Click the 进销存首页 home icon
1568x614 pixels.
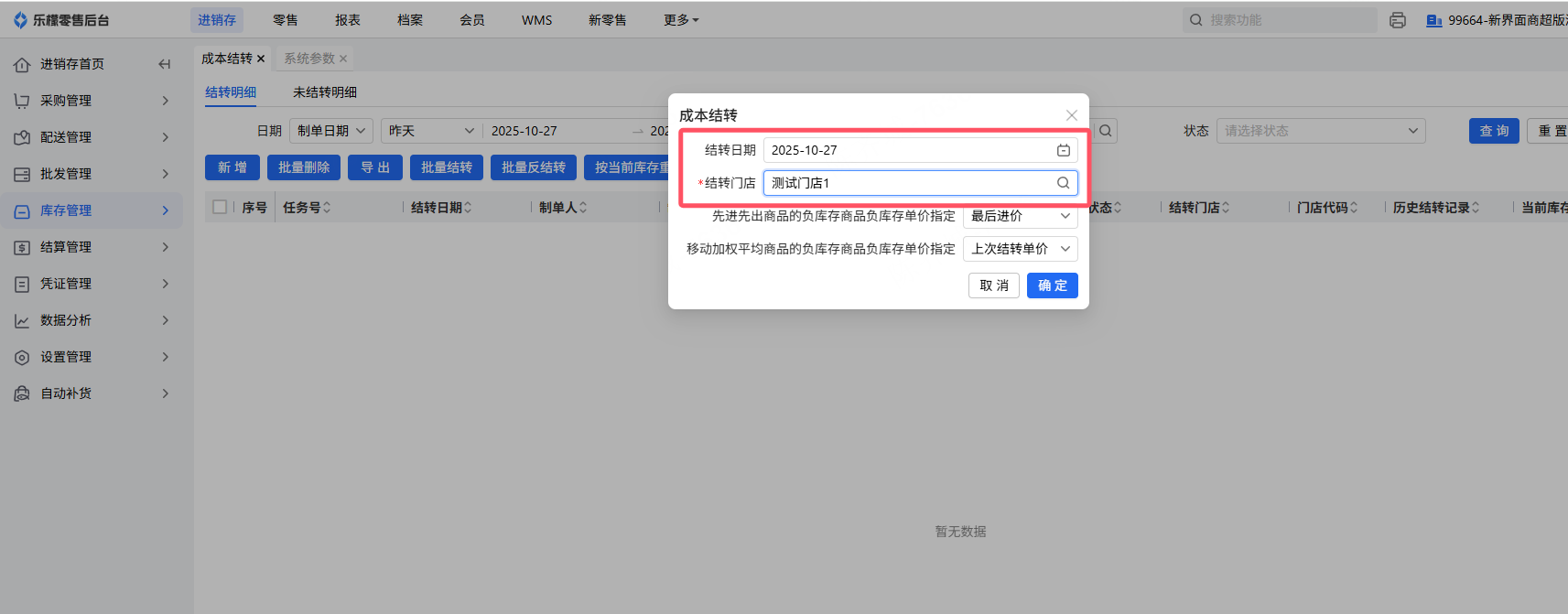point(22,64)
